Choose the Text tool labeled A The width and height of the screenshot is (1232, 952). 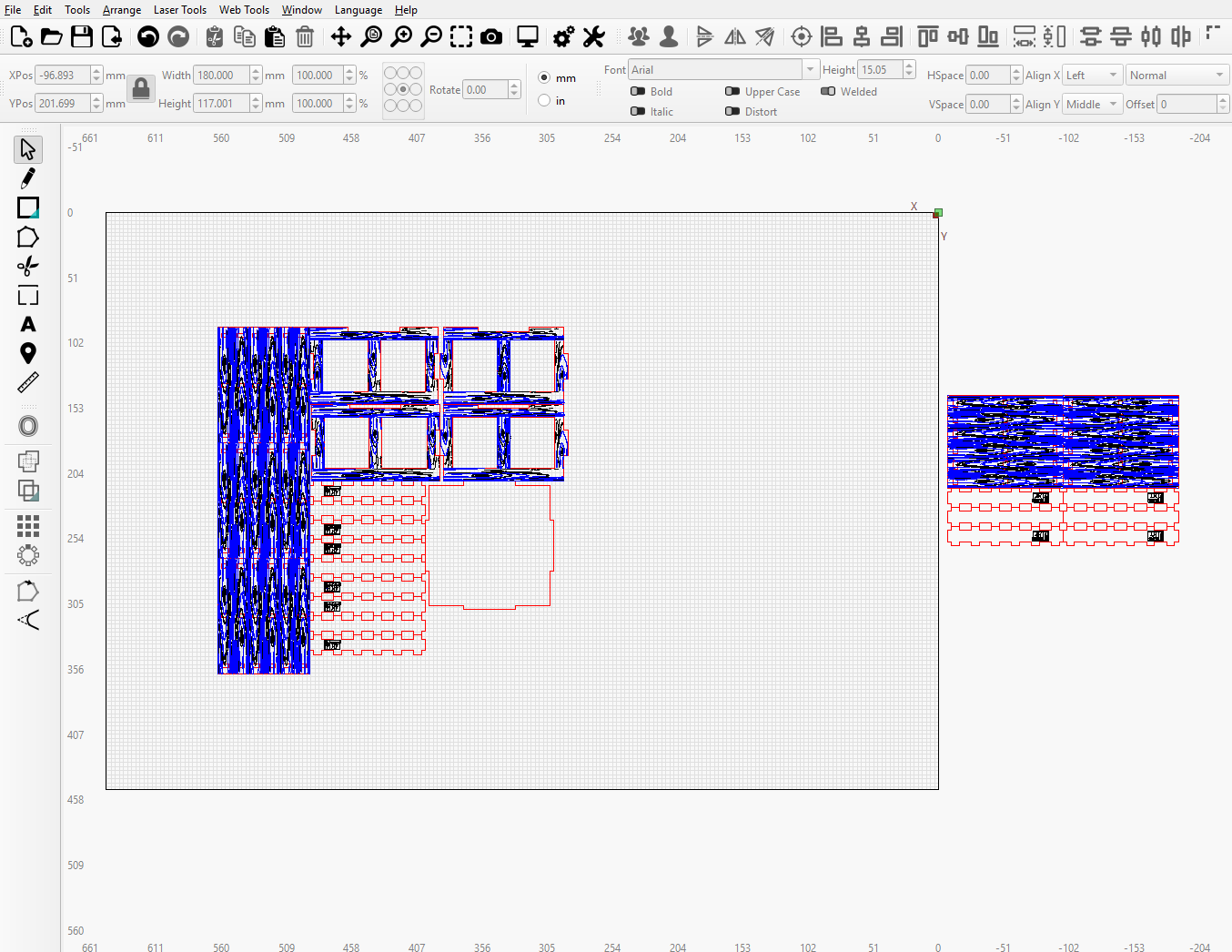click(x=28, y=325)
